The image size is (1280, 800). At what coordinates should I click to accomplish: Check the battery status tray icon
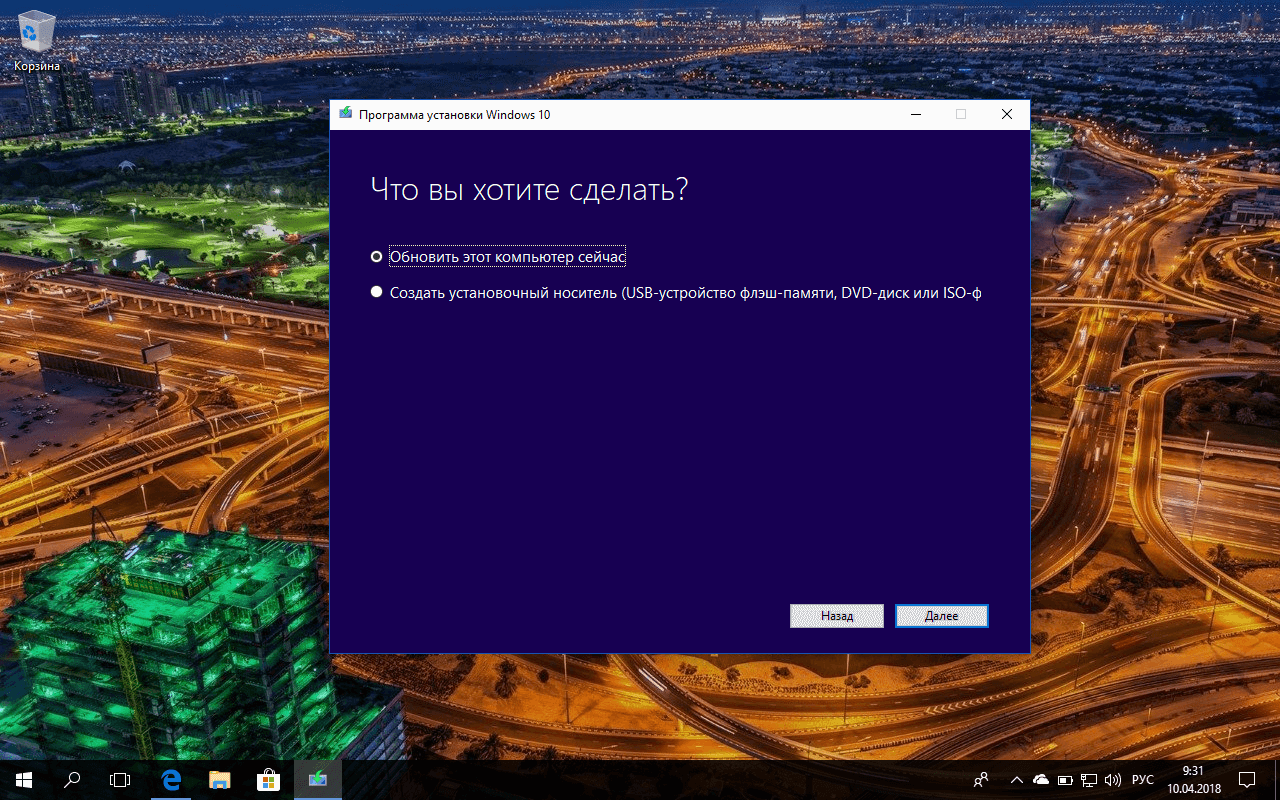click(x=1065, y=780)
